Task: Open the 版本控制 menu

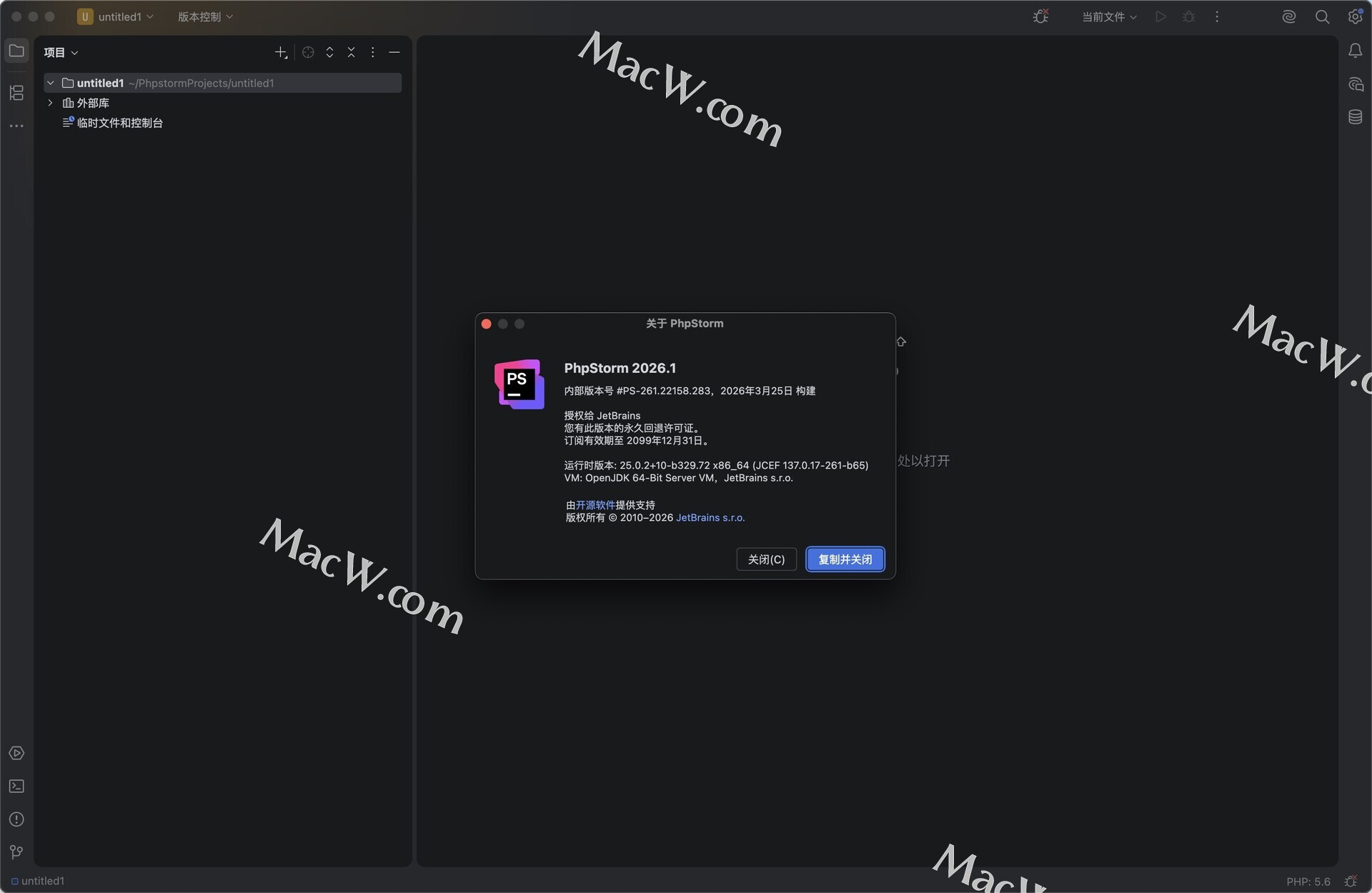Action: [205, 16]
